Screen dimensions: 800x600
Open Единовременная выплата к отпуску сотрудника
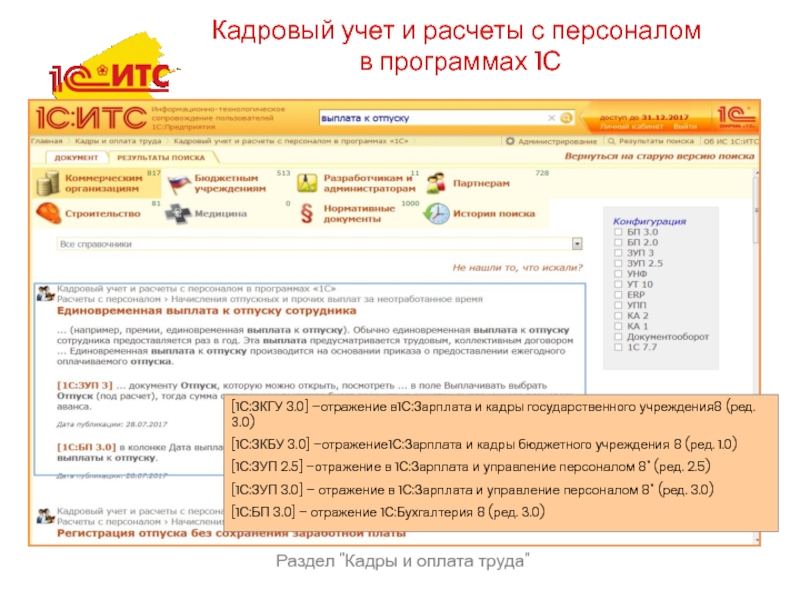(x=206, y=311)
